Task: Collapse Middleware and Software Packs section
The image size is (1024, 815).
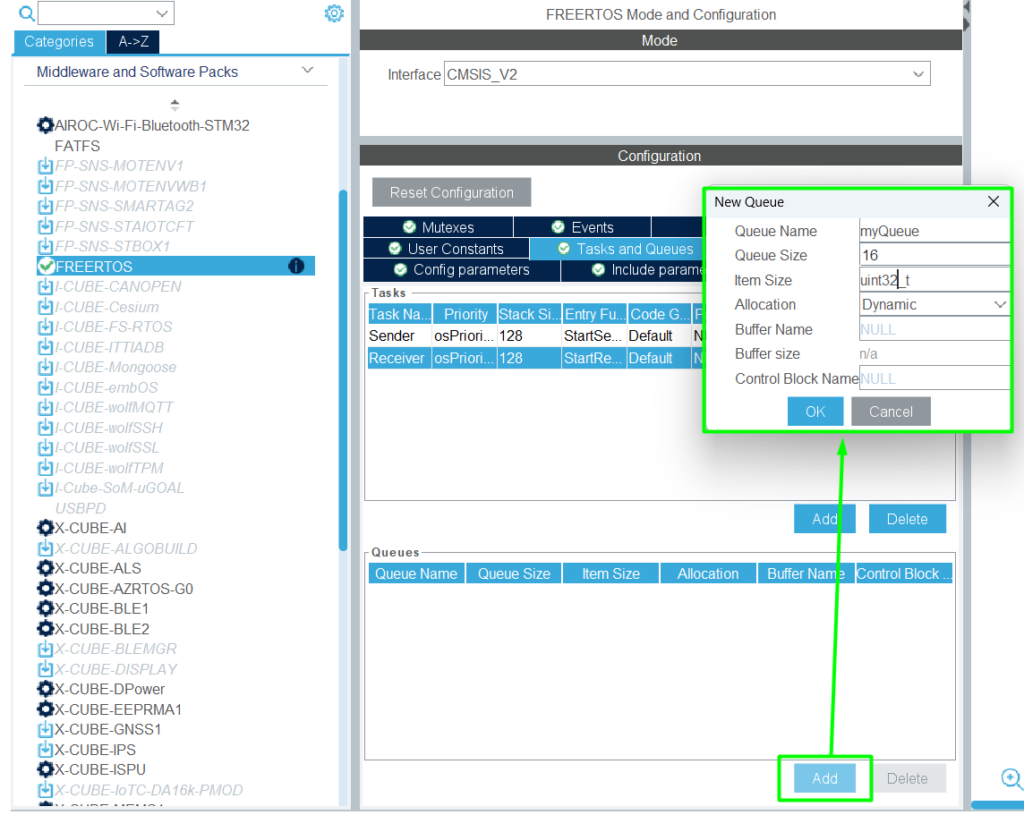Action: [307, 71]
